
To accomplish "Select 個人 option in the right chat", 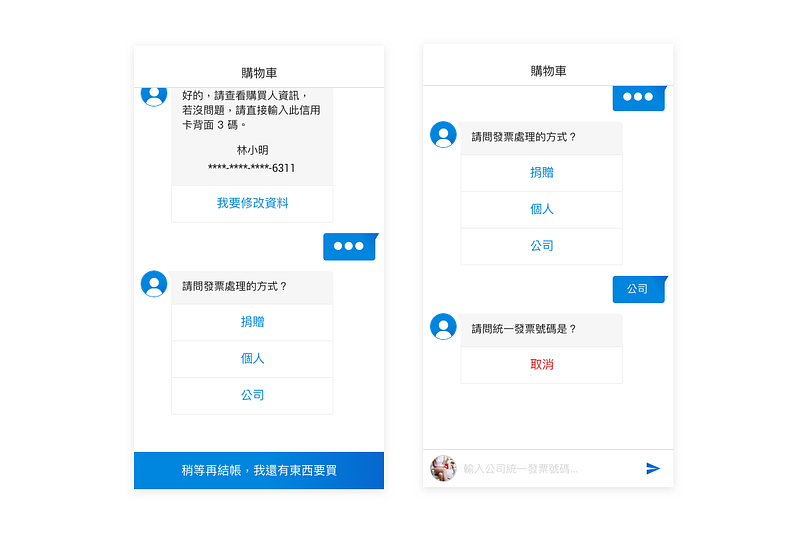I will pyautogui.click(x=541, y=209).
